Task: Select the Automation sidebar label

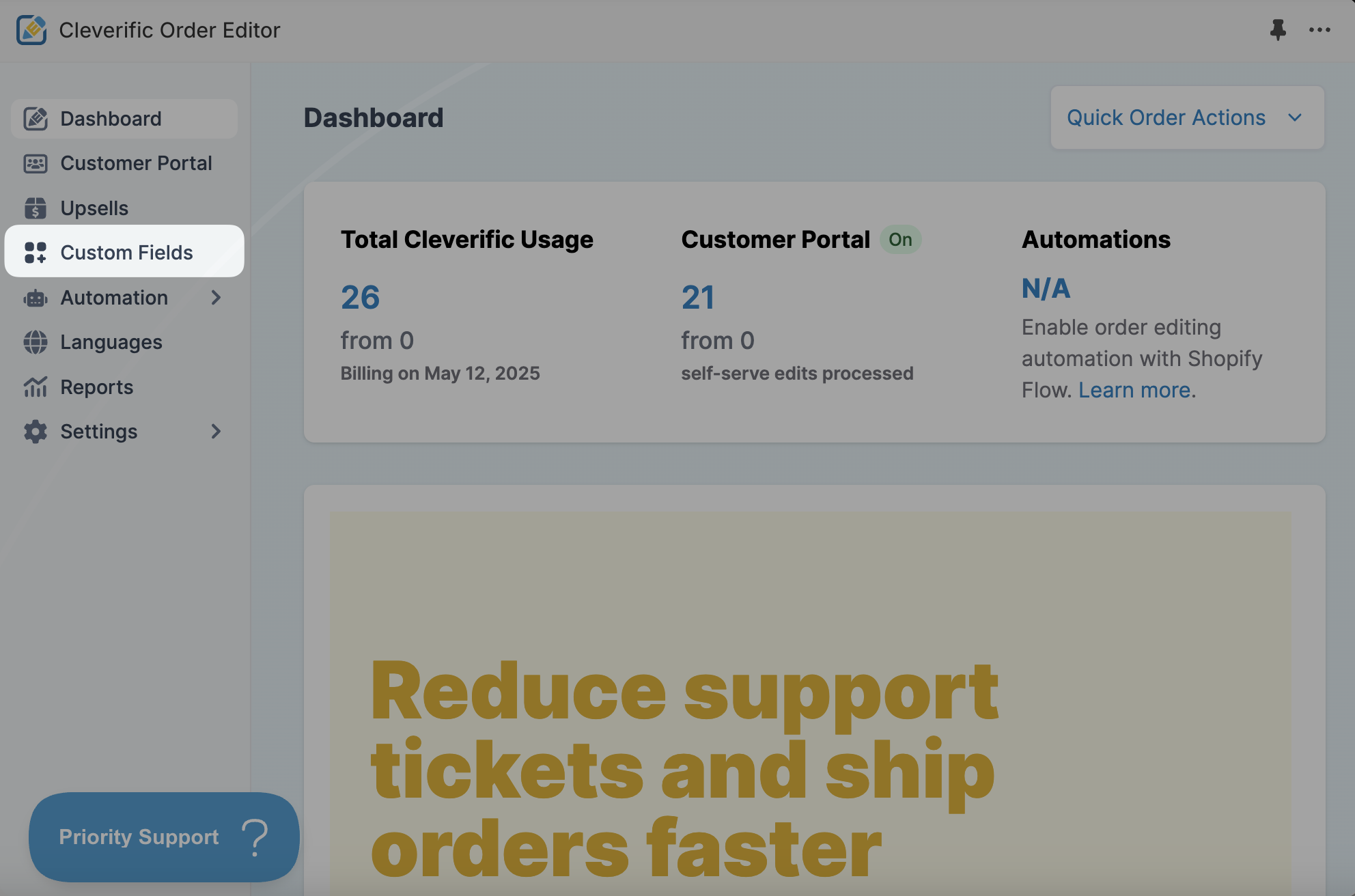Action: pyautogui.click(x=114, y=298)
